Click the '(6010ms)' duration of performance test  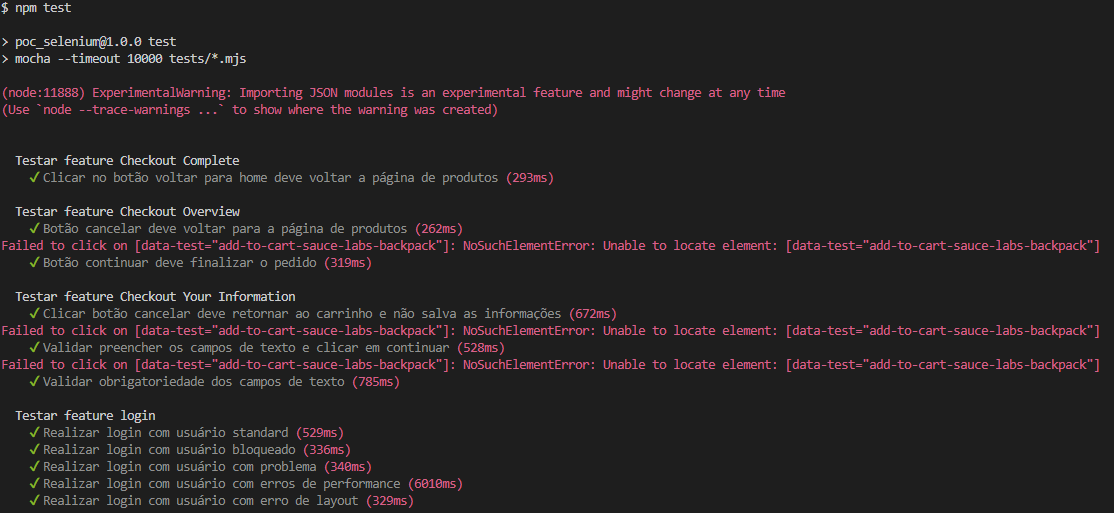tap(435, 484)
